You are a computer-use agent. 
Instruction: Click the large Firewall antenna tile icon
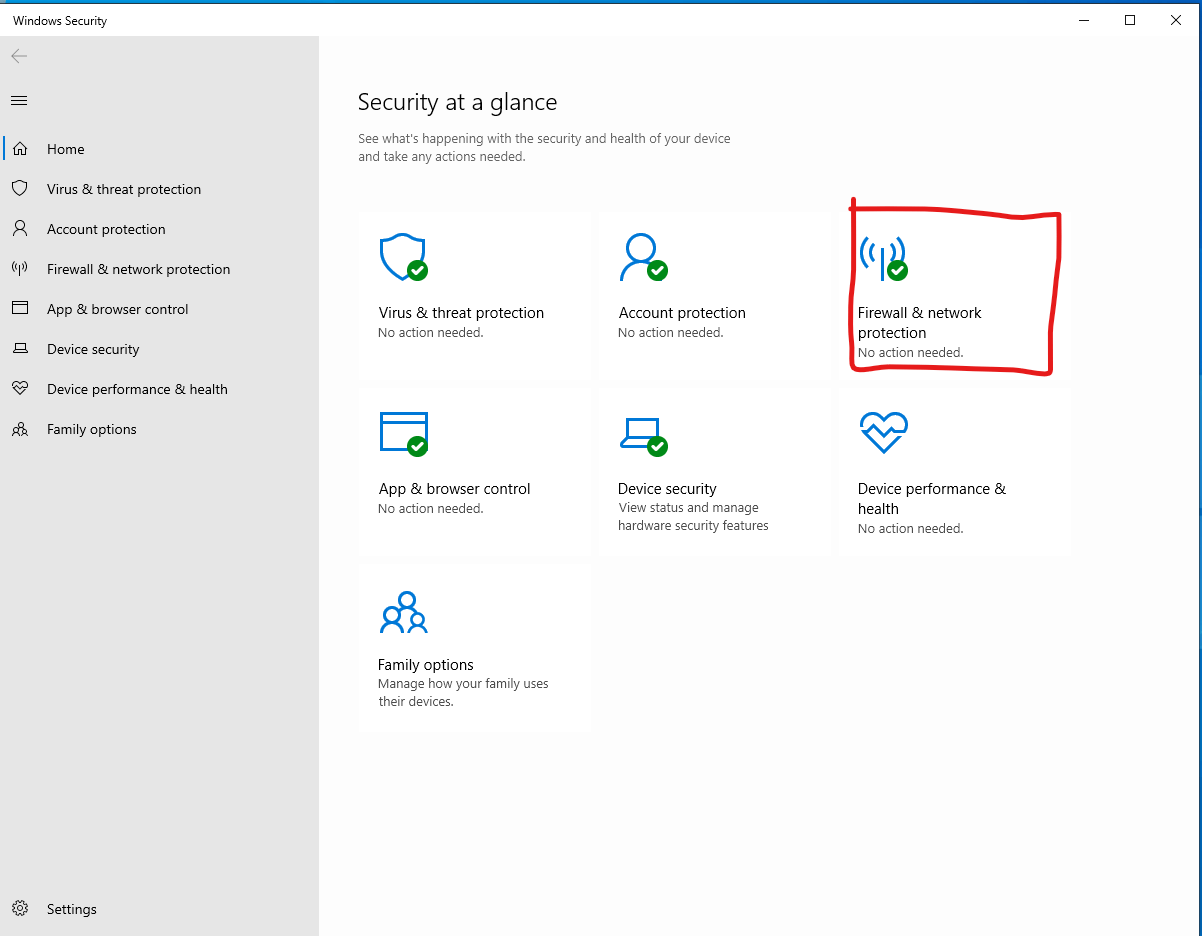click(883, 258)
